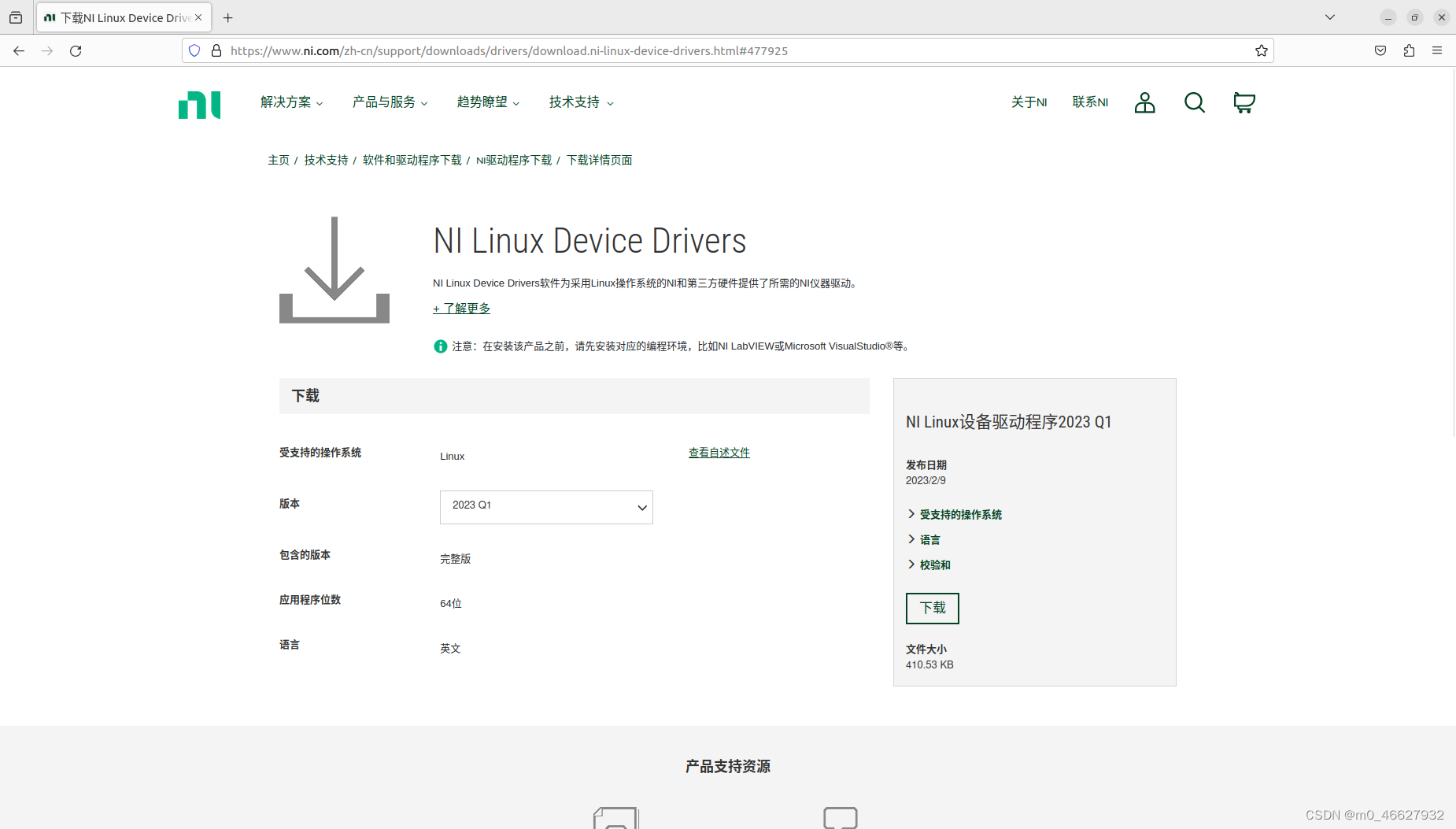Open the 查看自述文件 readme link
Screen dimensions: 1456x829
click(719, 453)
